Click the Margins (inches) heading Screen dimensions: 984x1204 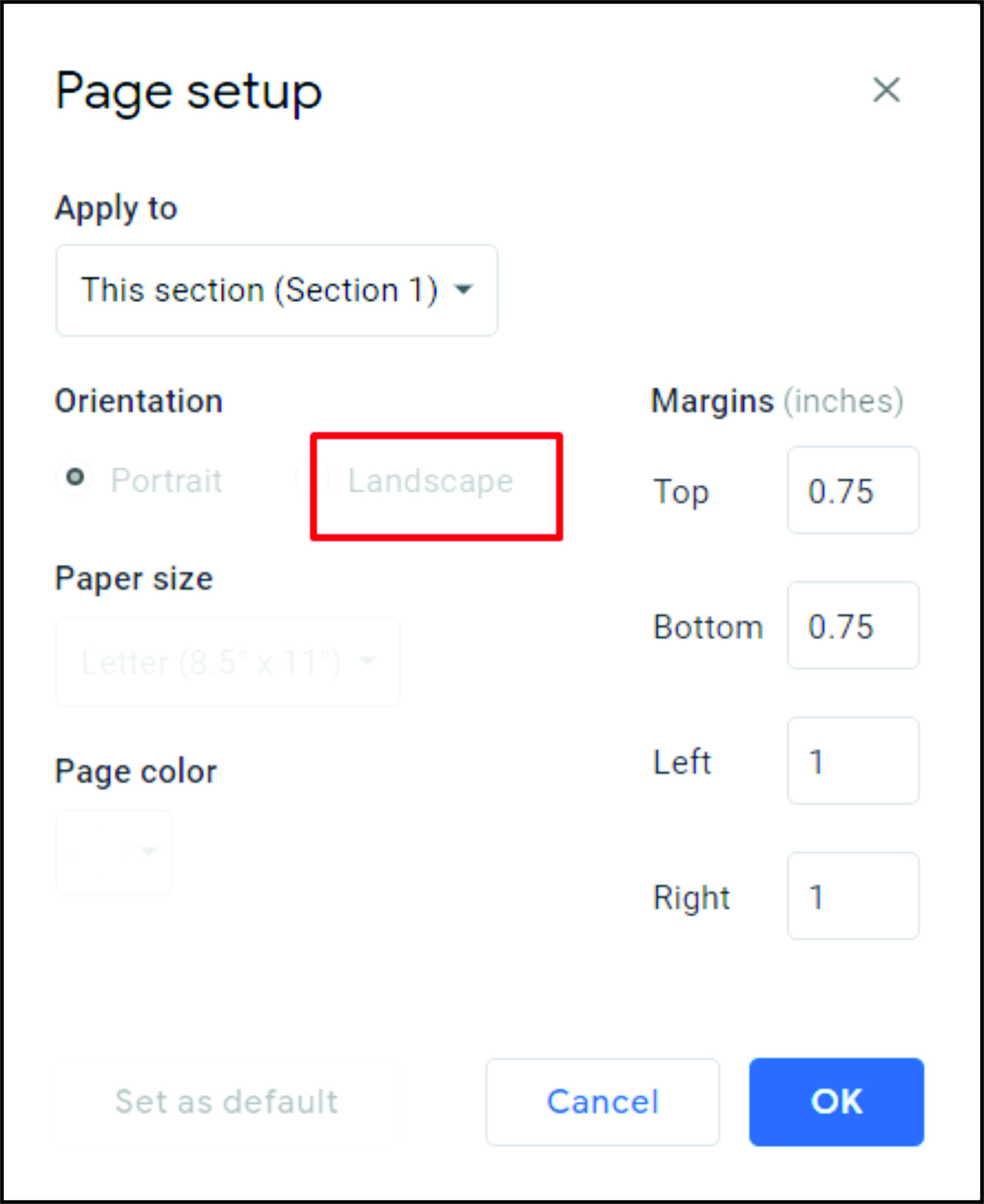pos(777,401)
